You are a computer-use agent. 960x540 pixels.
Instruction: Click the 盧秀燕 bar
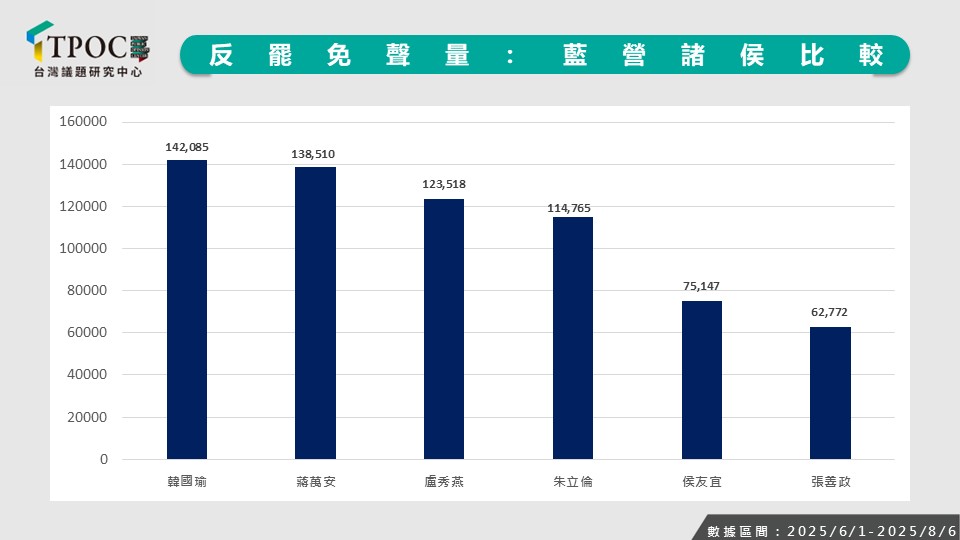(x=444, y=329)
